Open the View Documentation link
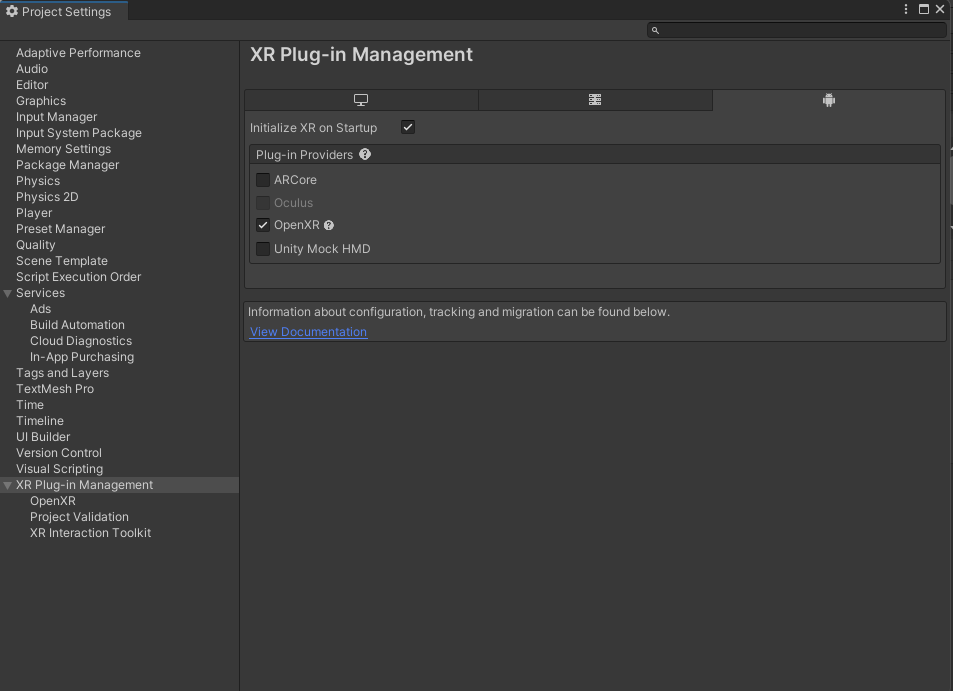This screenshot has height=691, width=953. [308, 332]
